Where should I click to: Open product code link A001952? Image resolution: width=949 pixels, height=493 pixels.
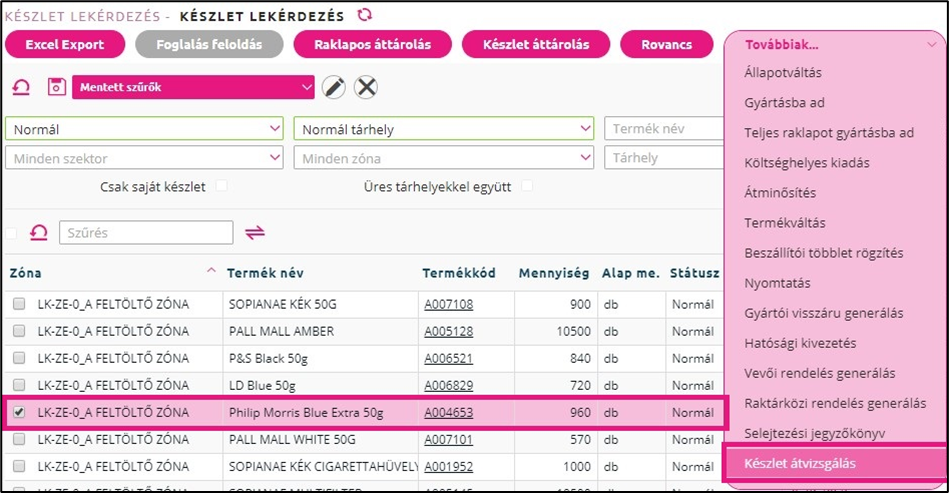pyautogui.click(x=448, y=467)
